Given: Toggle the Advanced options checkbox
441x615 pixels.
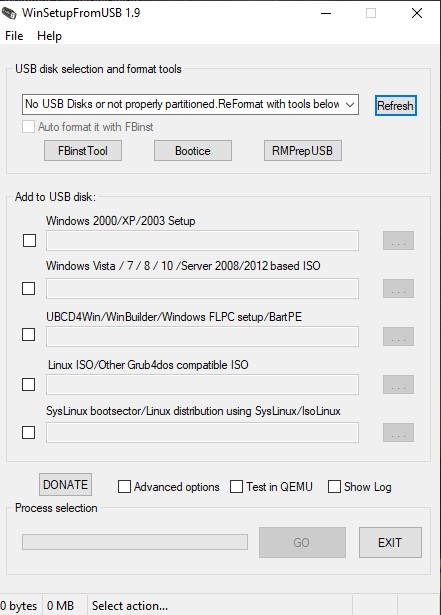Looking at the screenshot, I should click(x=124, y=486).
